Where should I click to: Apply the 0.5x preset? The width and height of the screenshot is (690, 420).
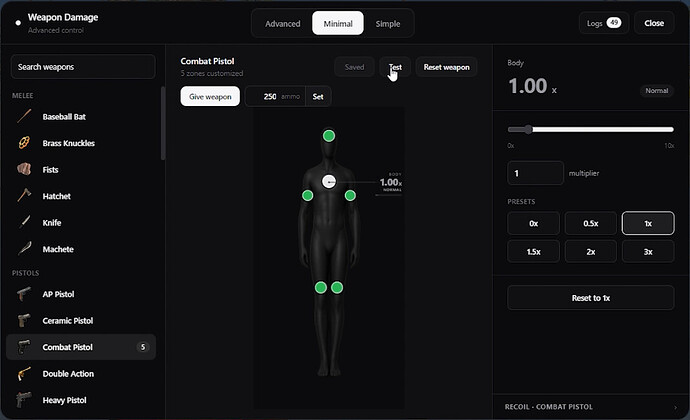(x=591, y=223)
